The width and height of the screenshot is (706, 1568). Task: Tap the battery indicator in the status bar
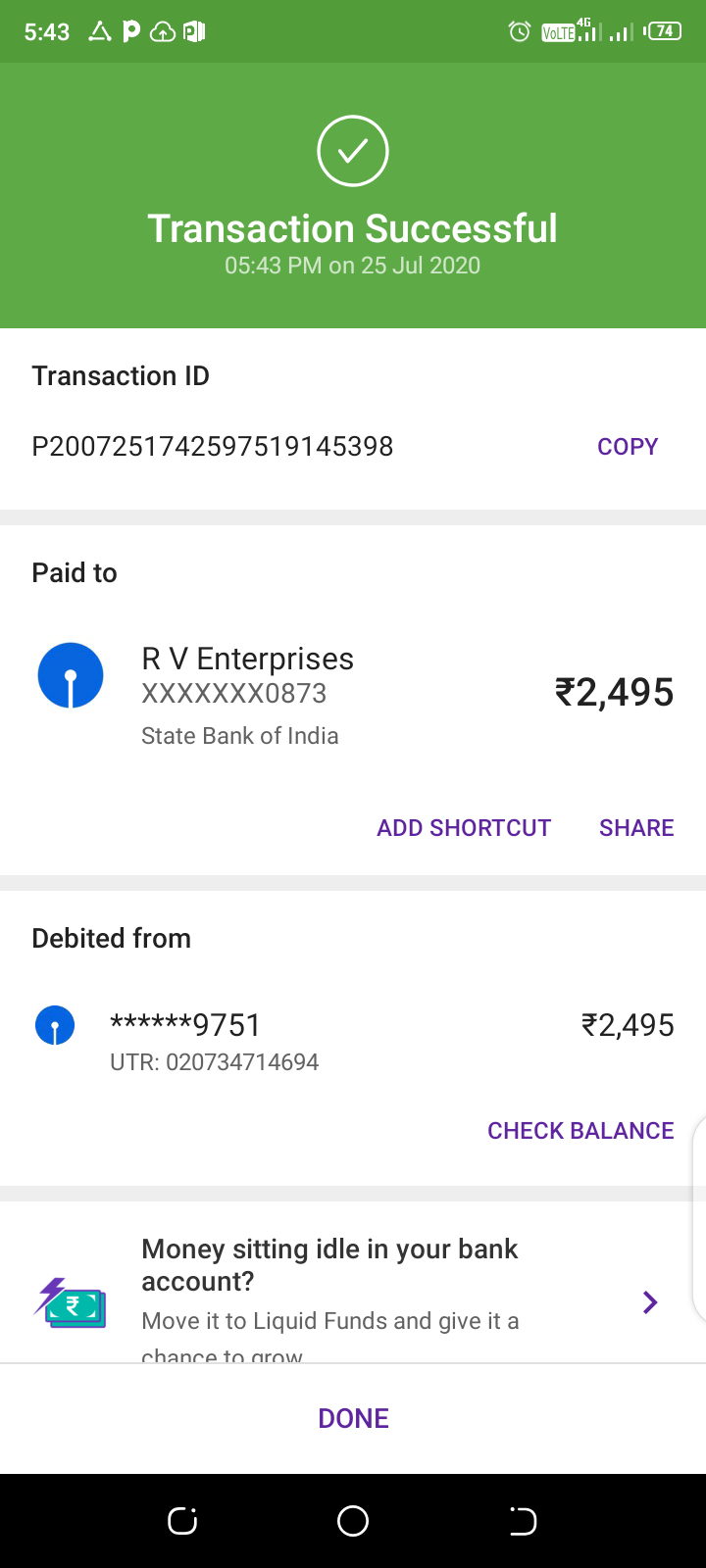pyautogui.click(x=664, y=31)
